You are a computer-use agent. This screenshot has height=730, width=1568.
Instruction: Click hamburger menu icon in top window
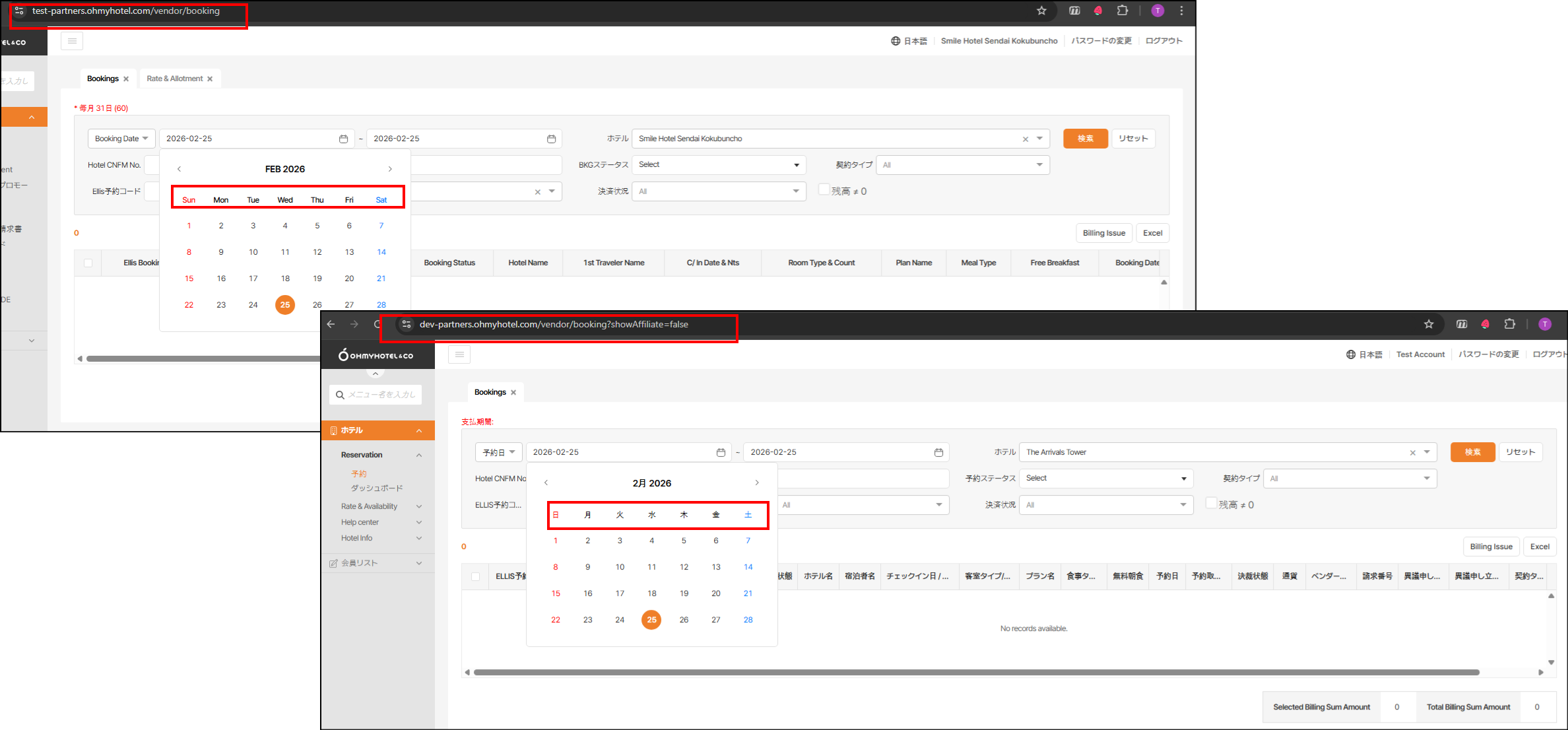click(x=72, y=41)
